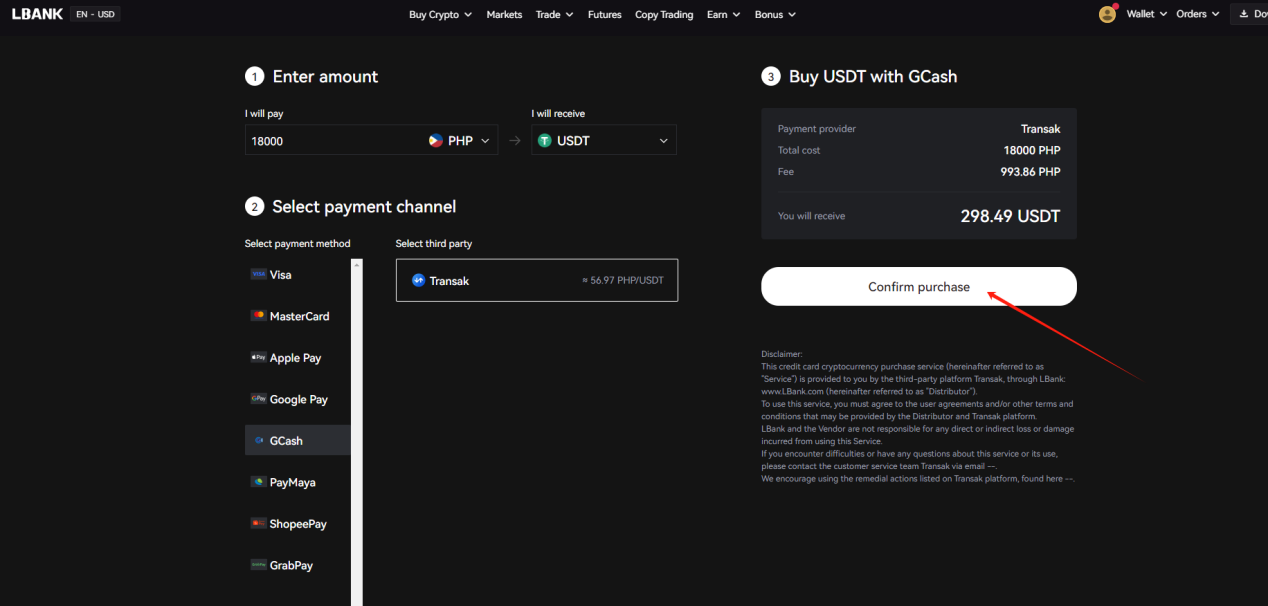The width and height of the screenshot is (1268, 606).
Task: Click the 298.49 USDT receive amount
Action: coord(1010,216)
